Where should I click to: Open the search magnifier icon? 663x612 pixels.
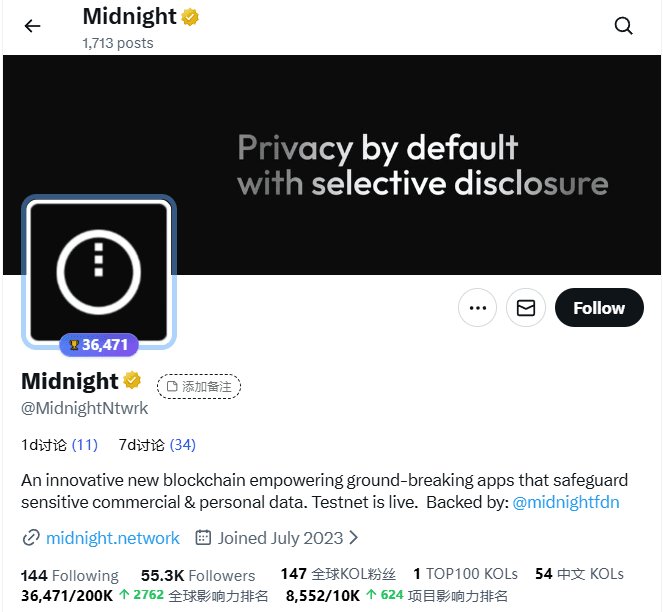click(x=624, y=26)
